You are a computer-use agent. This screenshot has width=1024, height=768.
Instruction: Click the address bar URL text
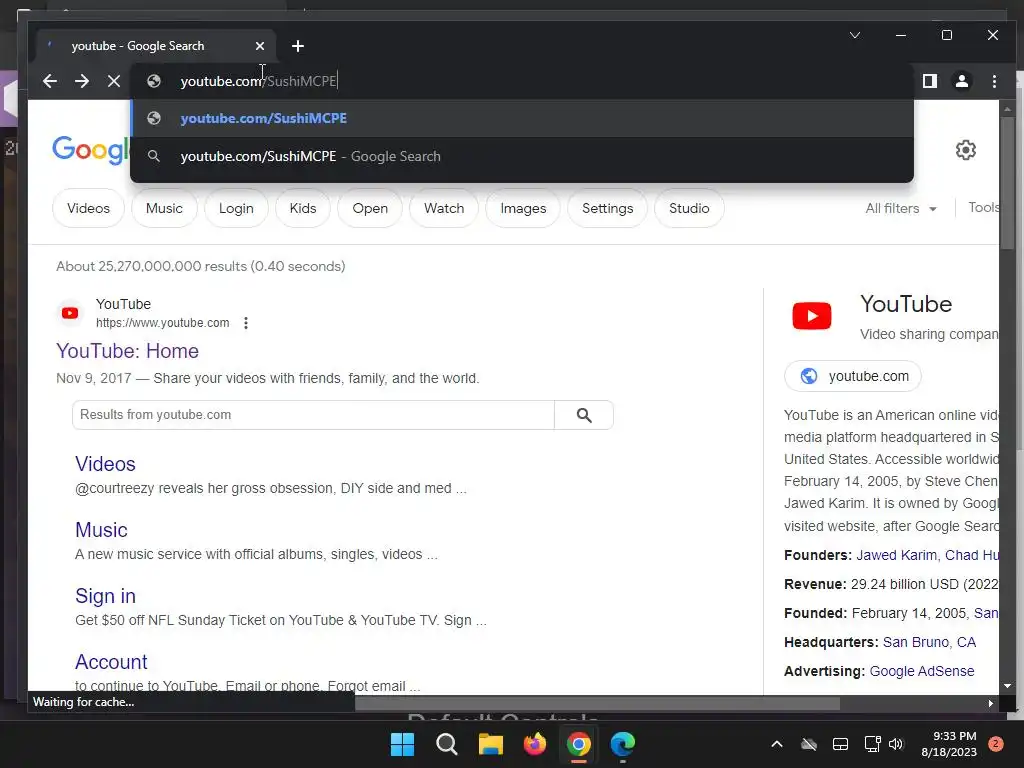259,81
